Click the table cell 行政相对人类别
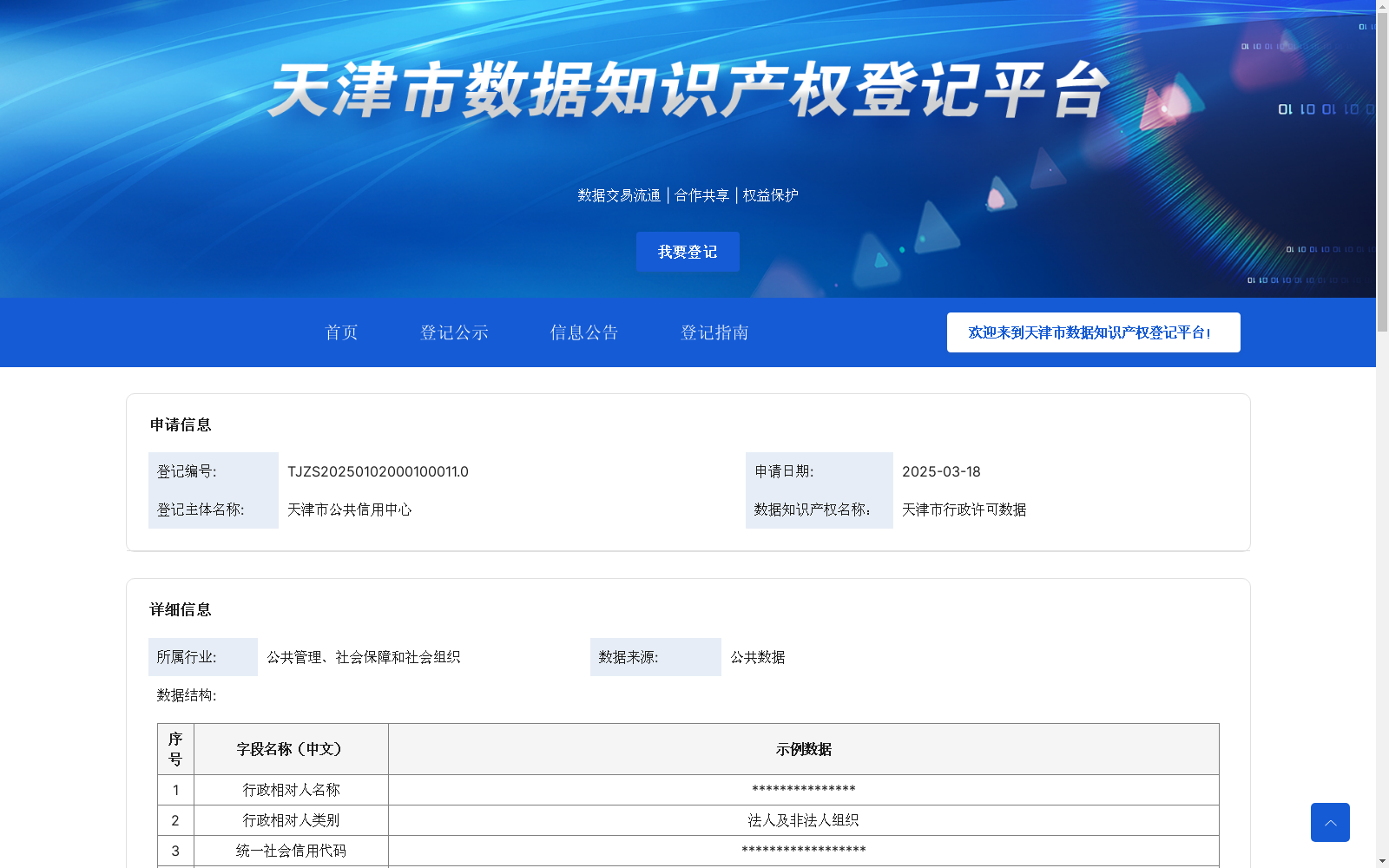The image size is (1389, 868). [x=291, y=820]
